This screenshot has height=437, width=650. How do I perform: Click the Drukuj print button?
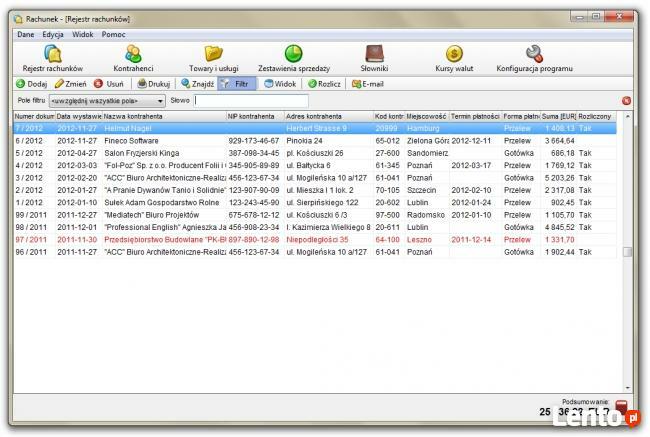(153, 84)
